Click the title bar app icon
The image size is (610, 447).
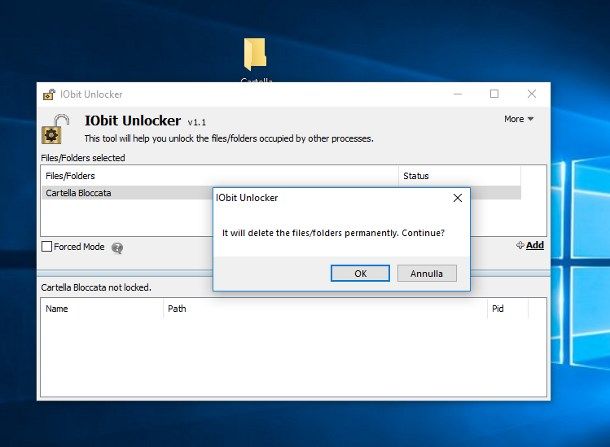(49, 95)
